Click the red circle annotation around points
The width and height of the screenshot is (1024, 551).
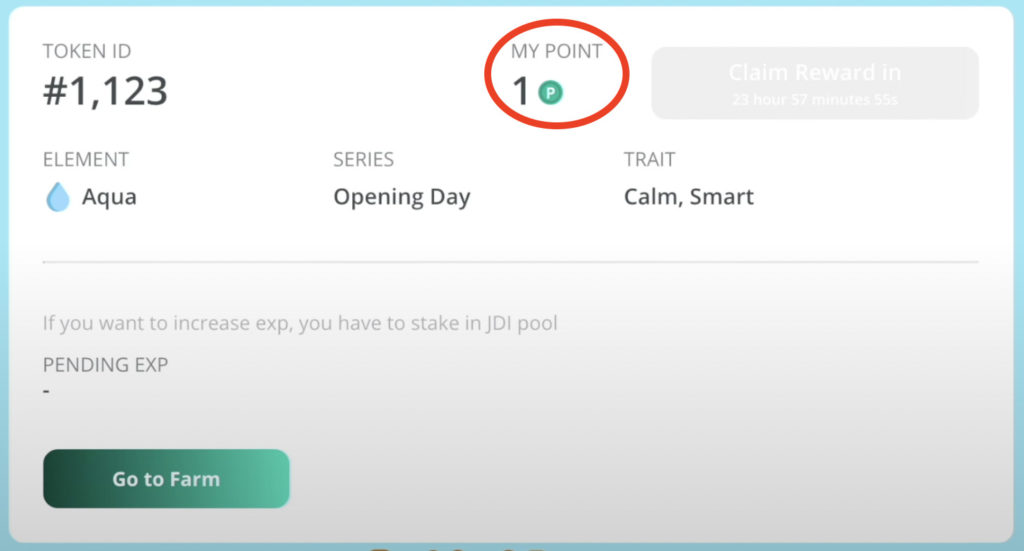pyautogui.click(x=556, y=74)
